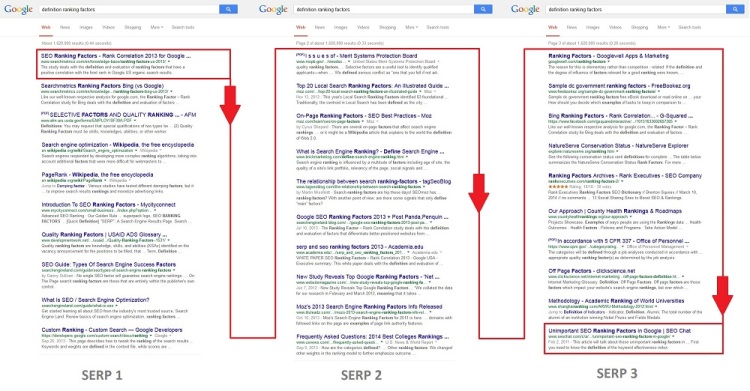Screen dimensions: 750x391
Task: Open 'Search engine optimization - Wikipedia' result
Action: [118, 145]
